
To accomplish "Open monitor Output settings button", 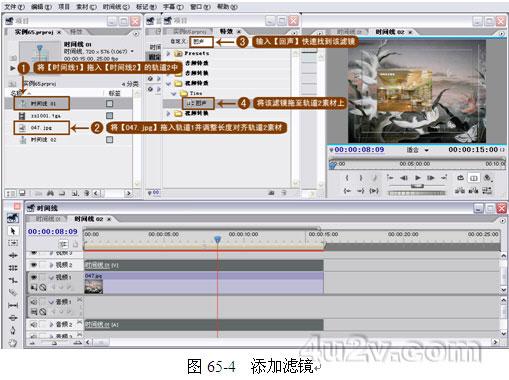I will click(x=487, y=178).
